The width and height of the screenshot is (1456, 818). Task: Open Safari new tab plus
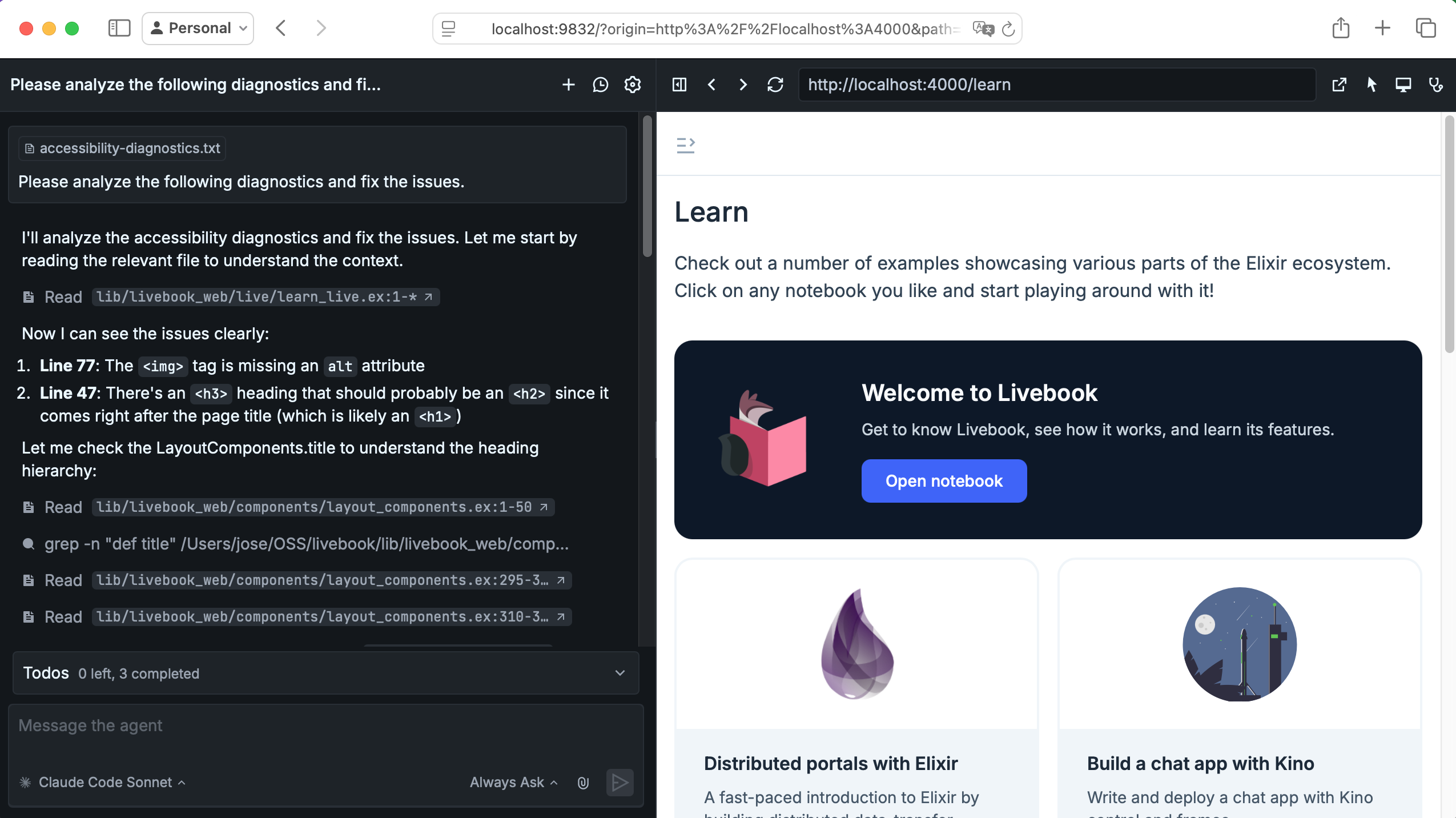[1382, 28]
